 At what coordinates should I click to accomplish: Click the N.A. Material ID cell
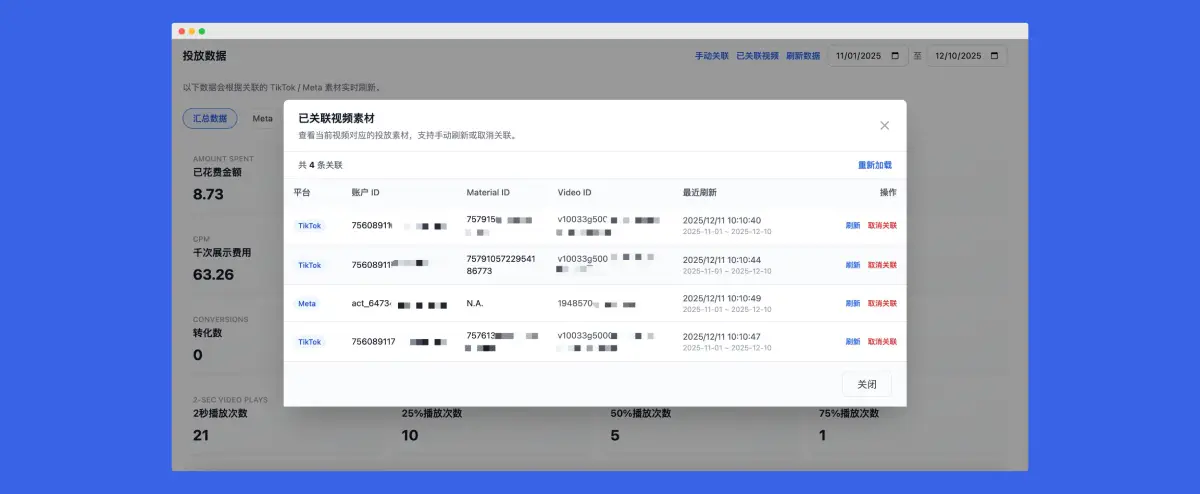tap(475, 303)
